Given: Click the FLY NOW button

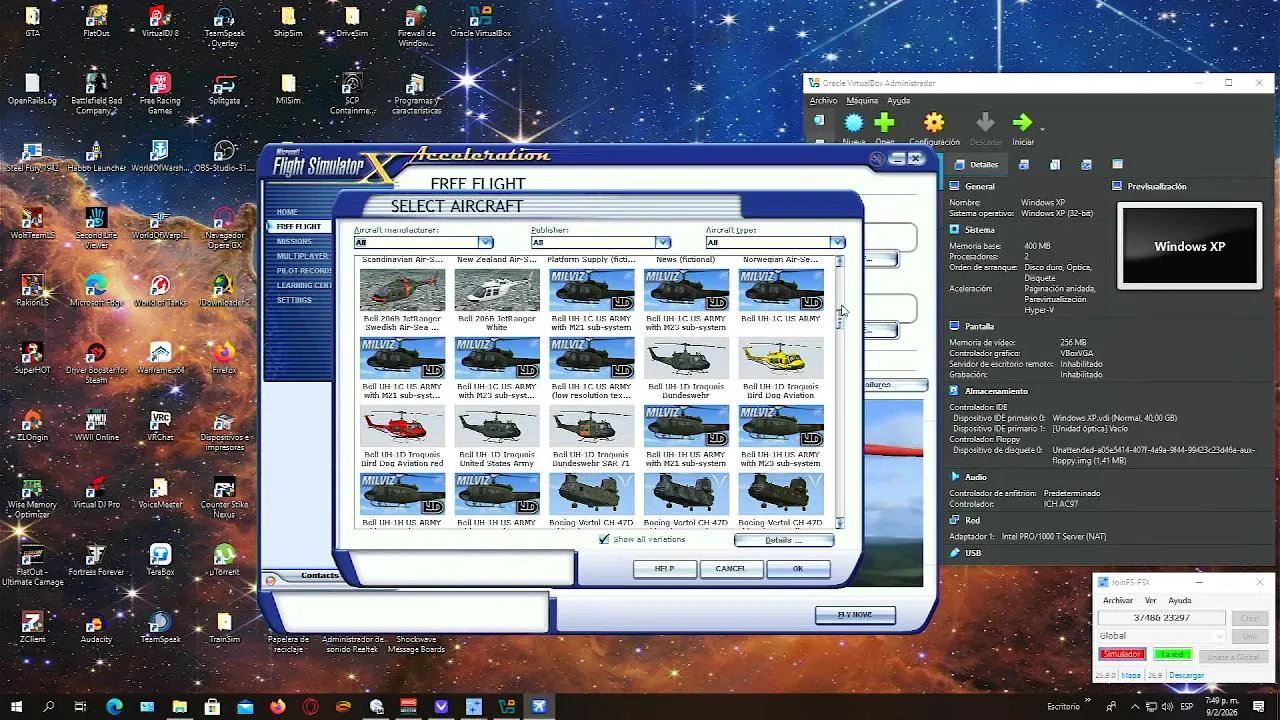Looking at the screenshot, I should 855,615.
